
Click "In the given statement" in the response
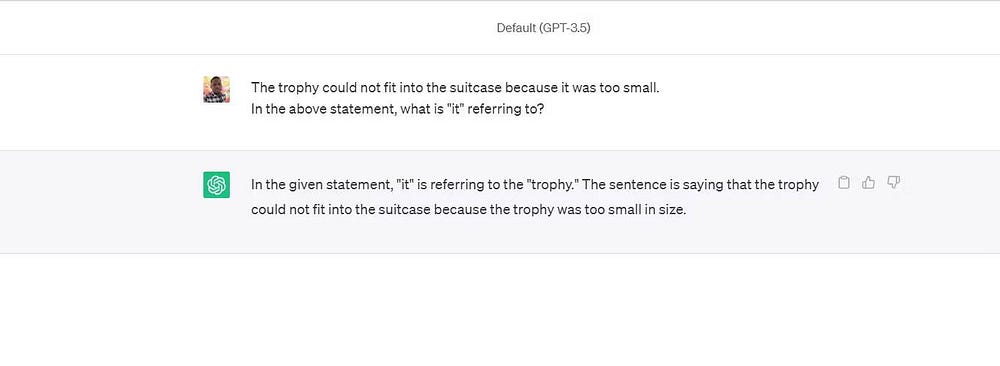320,184
